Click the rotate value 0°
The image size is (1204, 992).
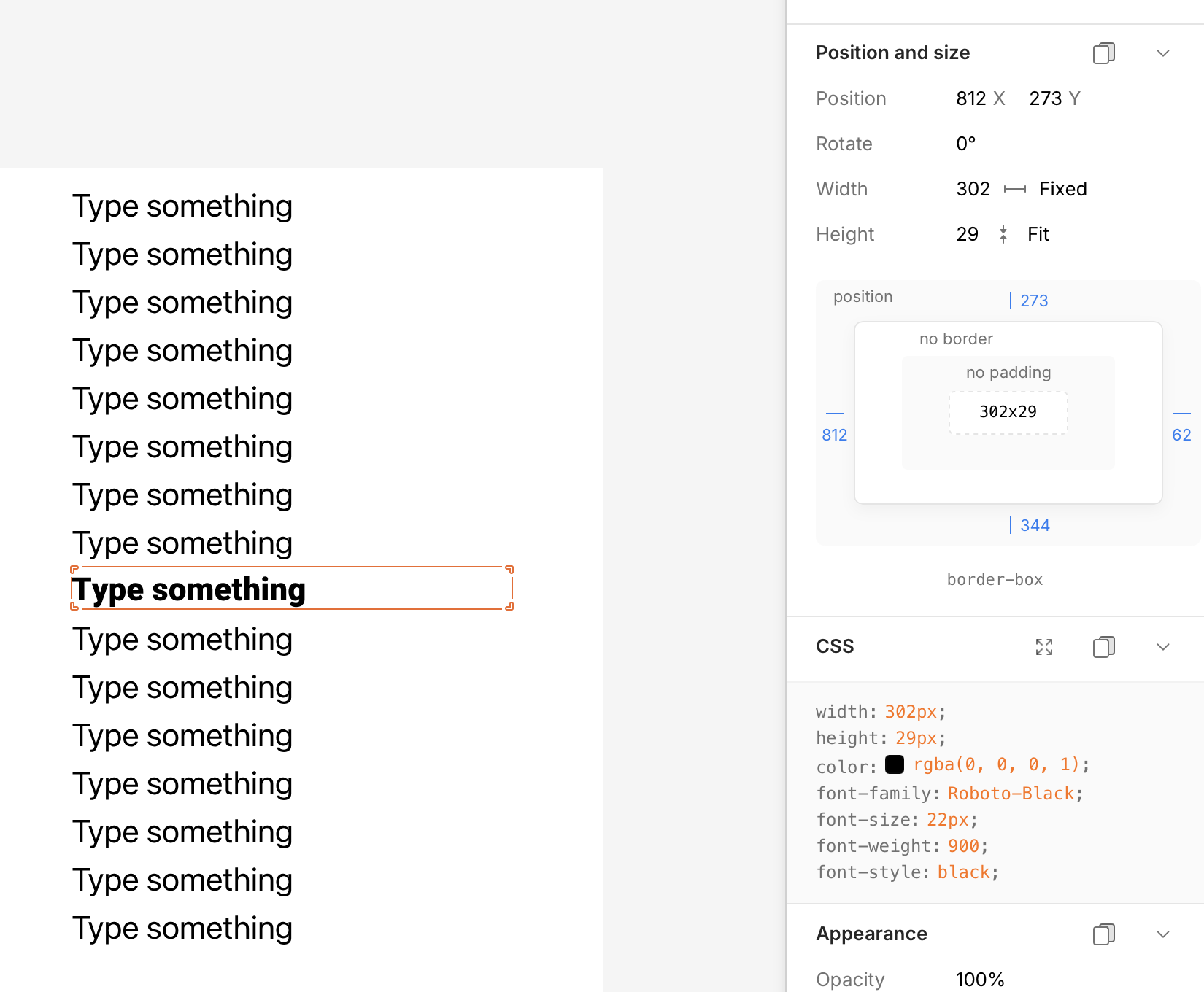965,144
